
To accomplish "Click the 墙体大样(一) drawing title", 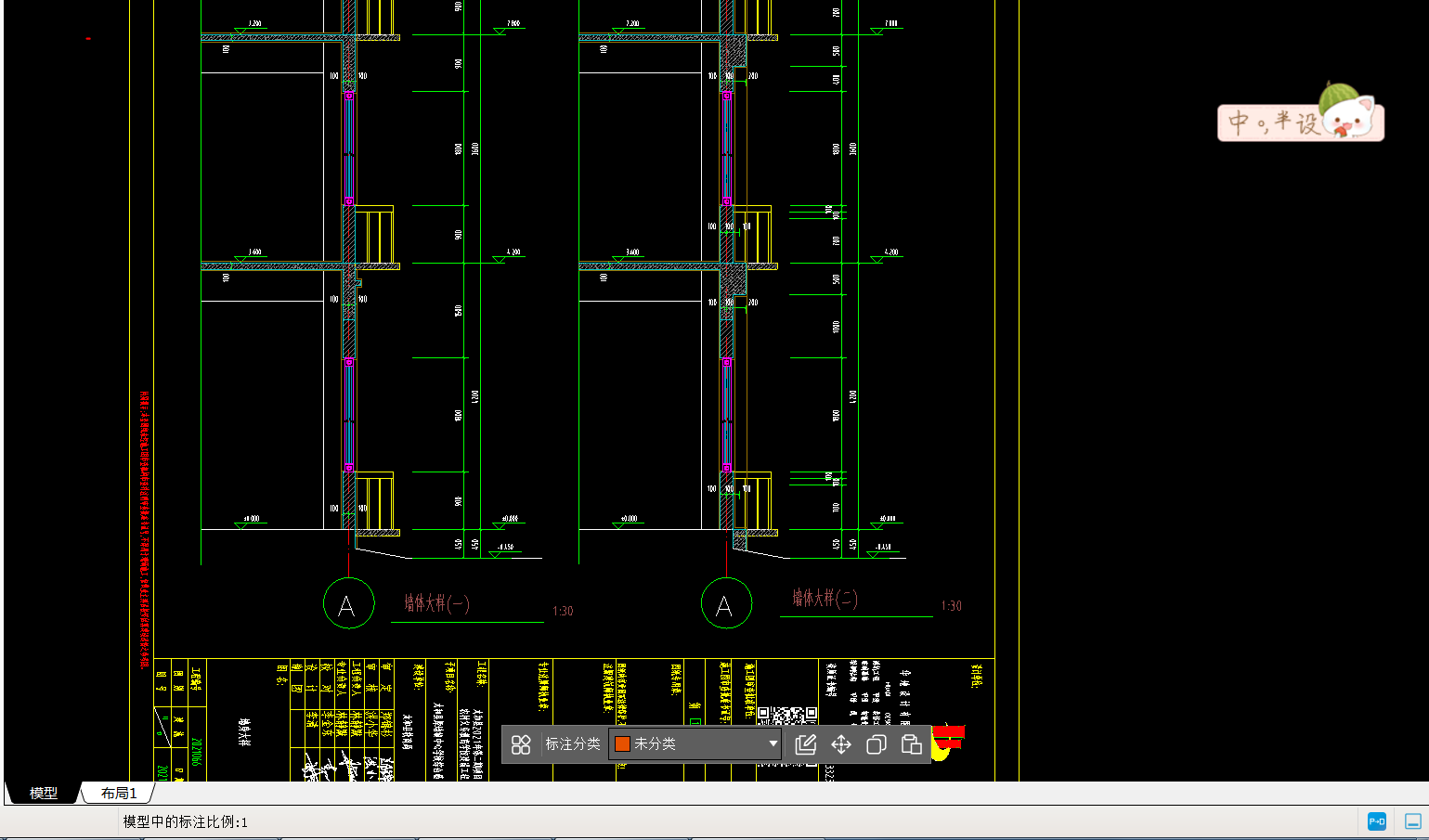I will [x=436, y=603].
